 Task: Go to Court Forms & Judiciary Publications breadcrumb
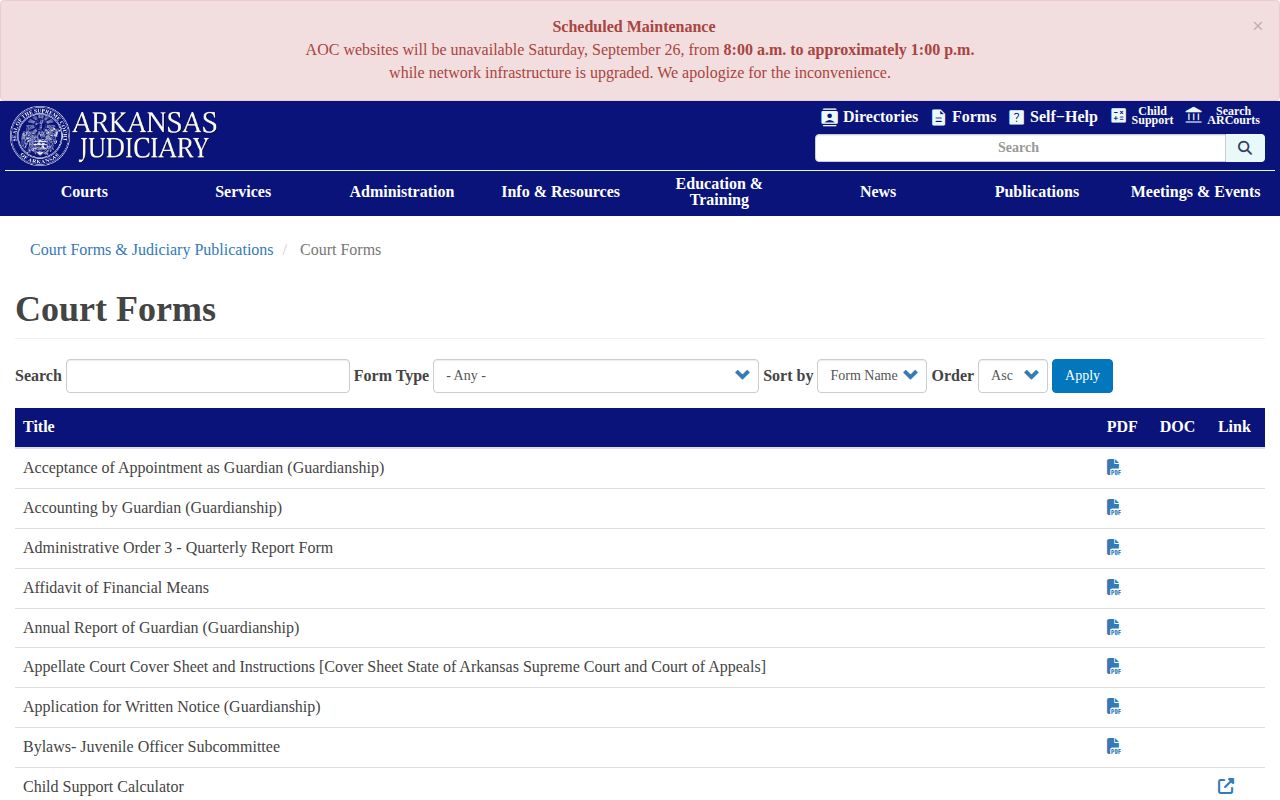tap(152, 250)
